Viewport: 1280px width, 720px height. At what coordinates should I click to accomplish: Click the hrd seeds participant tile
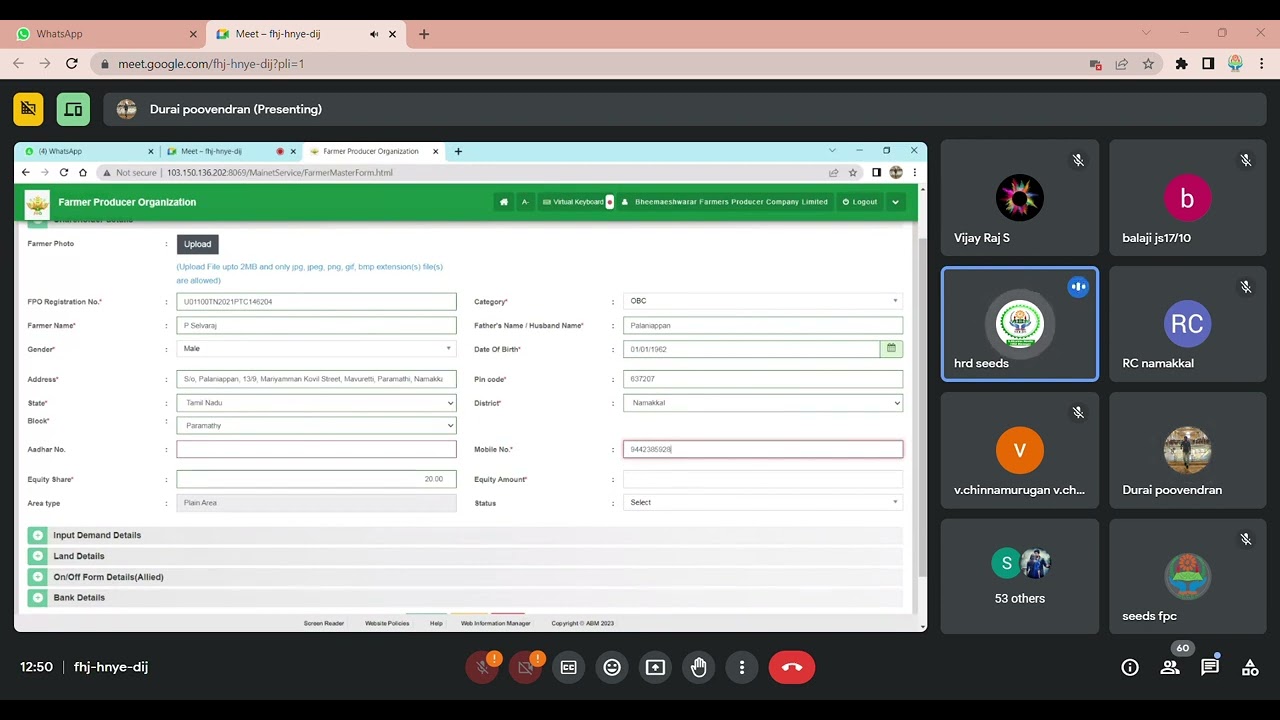pyautogui.click(x=1020, y=324)
